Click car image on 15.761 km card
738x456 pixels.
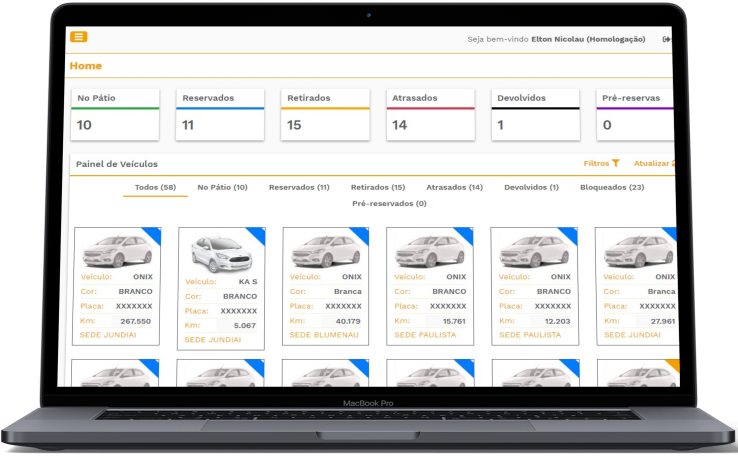pyautogui.click(x=429, y=249)
